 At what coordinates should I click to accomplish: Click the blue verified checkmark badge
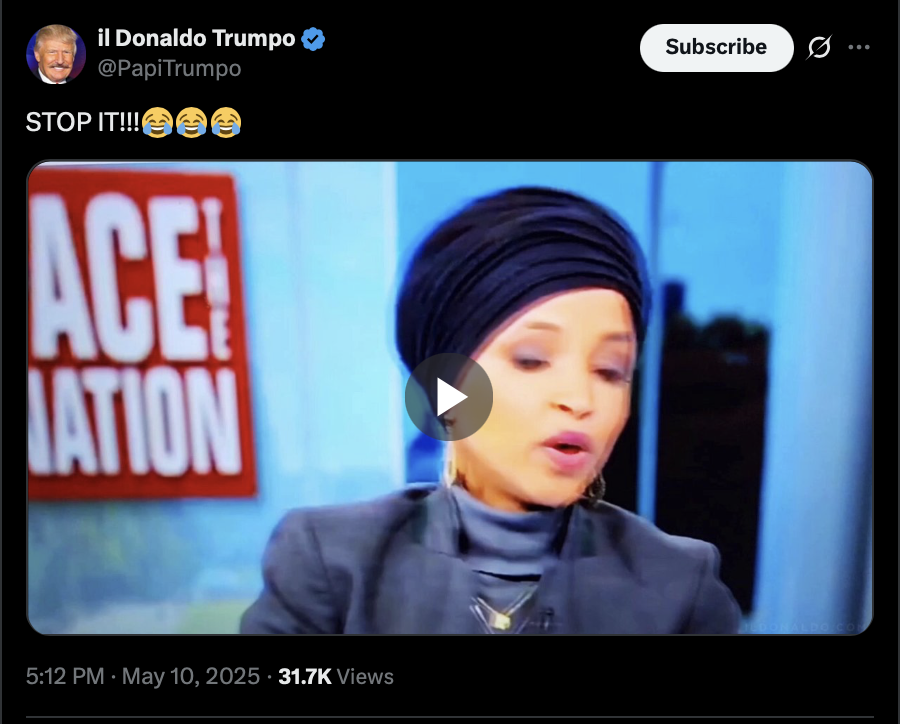click(x=313, y=39)
